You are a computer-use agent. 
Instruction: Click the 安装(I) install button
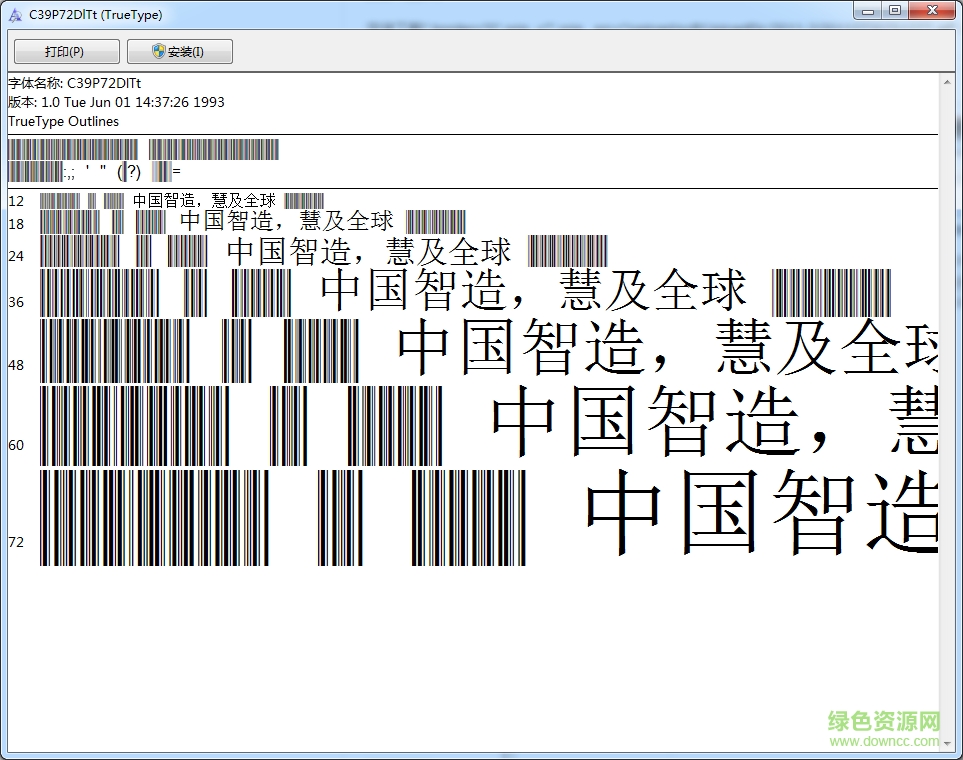coord(179,52)
